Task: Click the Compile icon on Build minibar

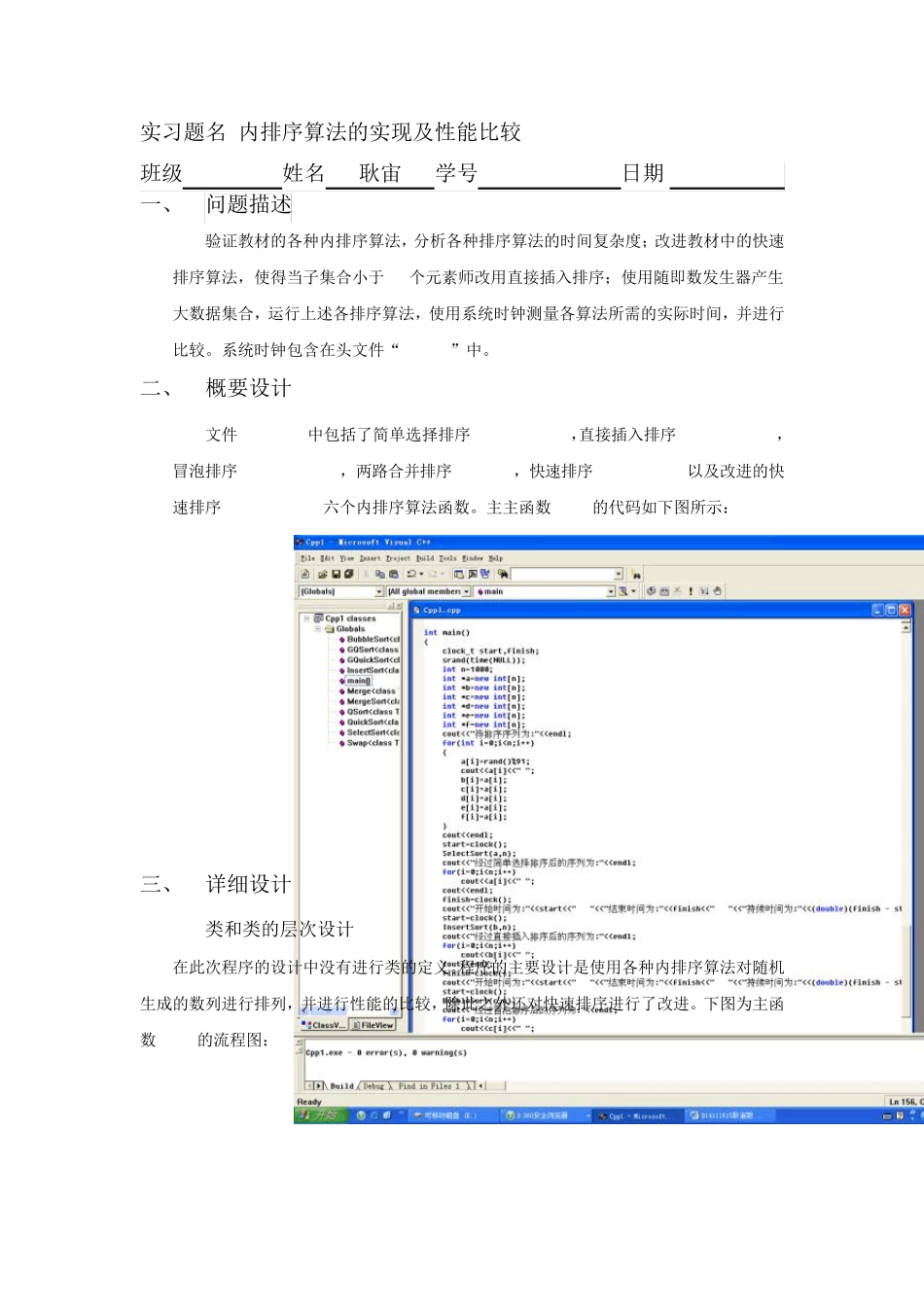Action: (x=652, y=591)
